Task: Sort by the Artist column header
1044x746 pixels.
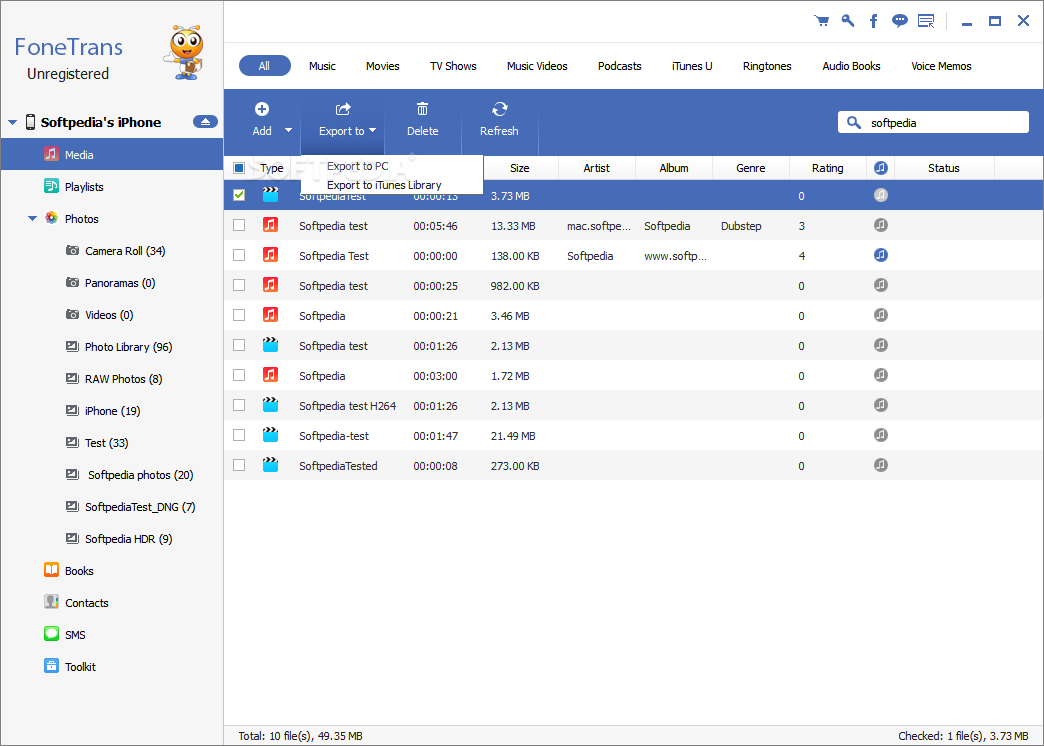Action: 597,168
